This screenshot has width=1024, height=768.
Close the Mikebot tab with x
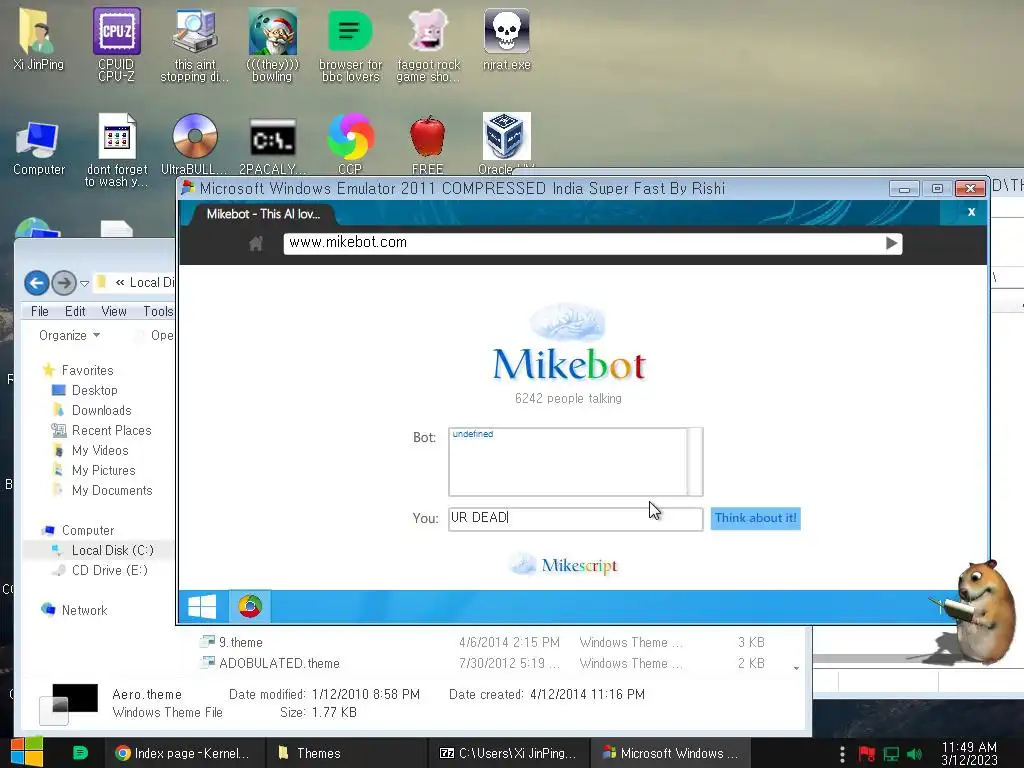[971, 212]
